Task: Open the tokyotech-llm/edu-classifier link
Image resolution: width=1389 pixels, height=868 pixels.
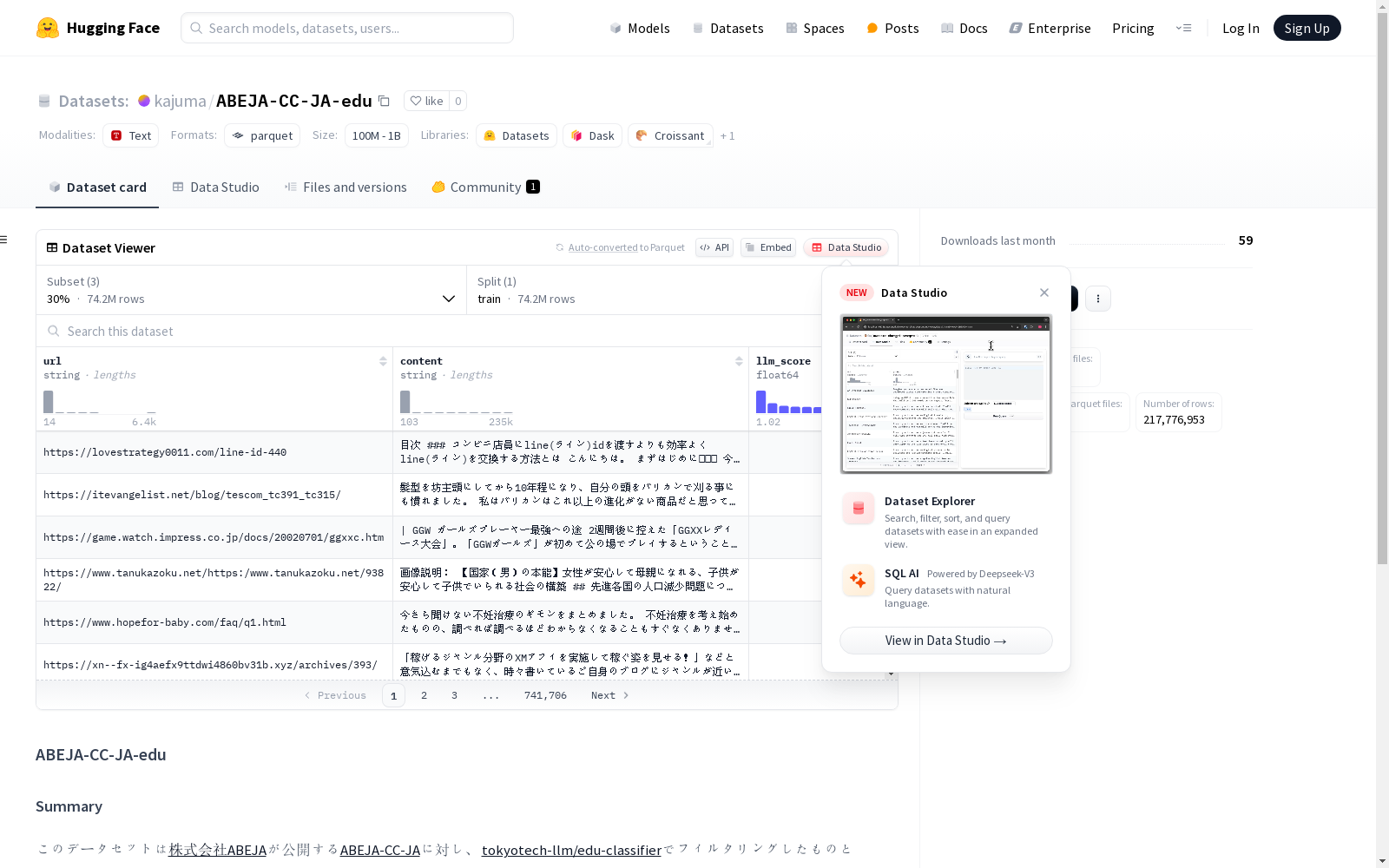Action: coord(571,850)
